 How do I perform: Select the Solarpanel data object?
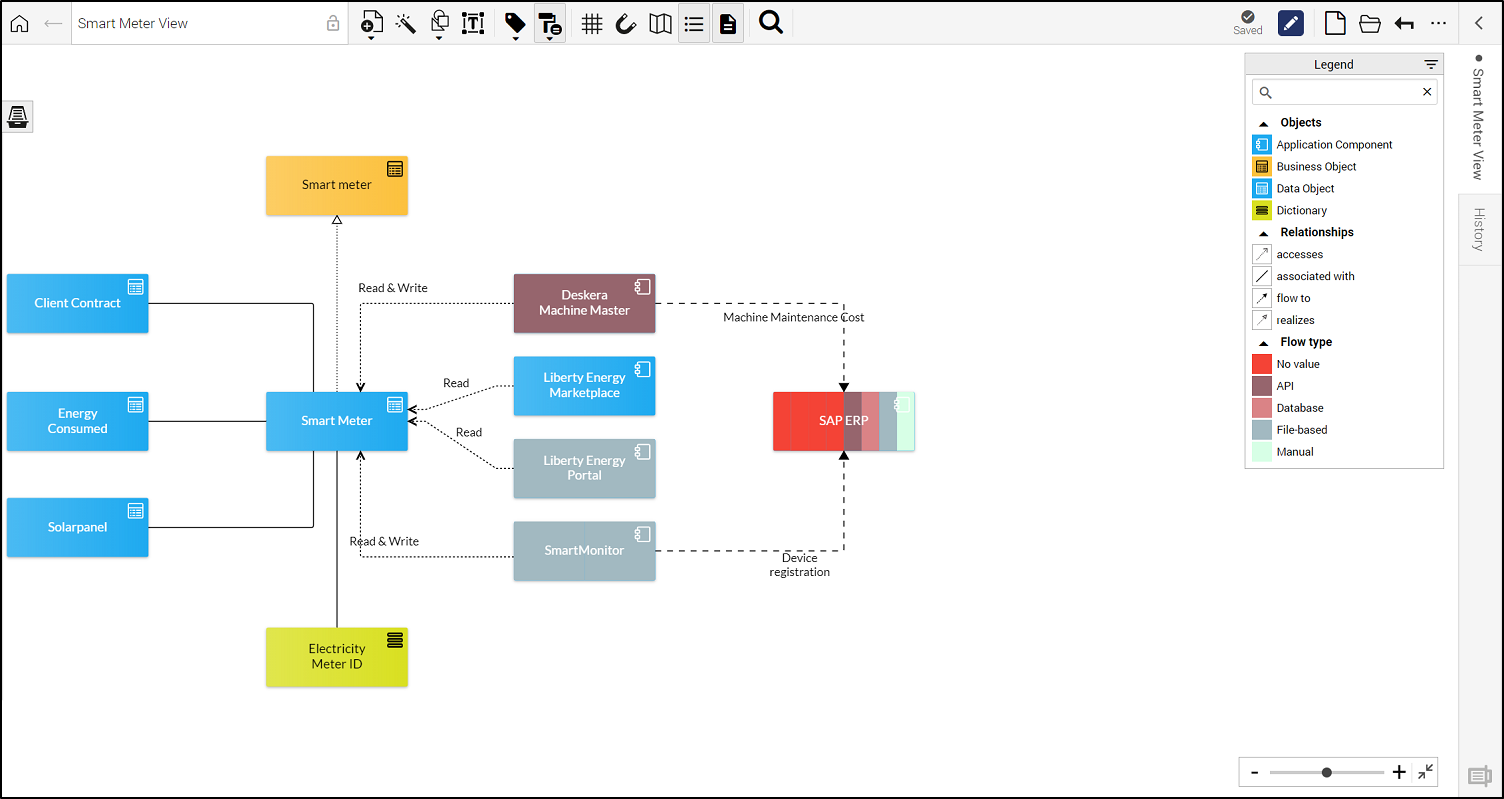77,527
